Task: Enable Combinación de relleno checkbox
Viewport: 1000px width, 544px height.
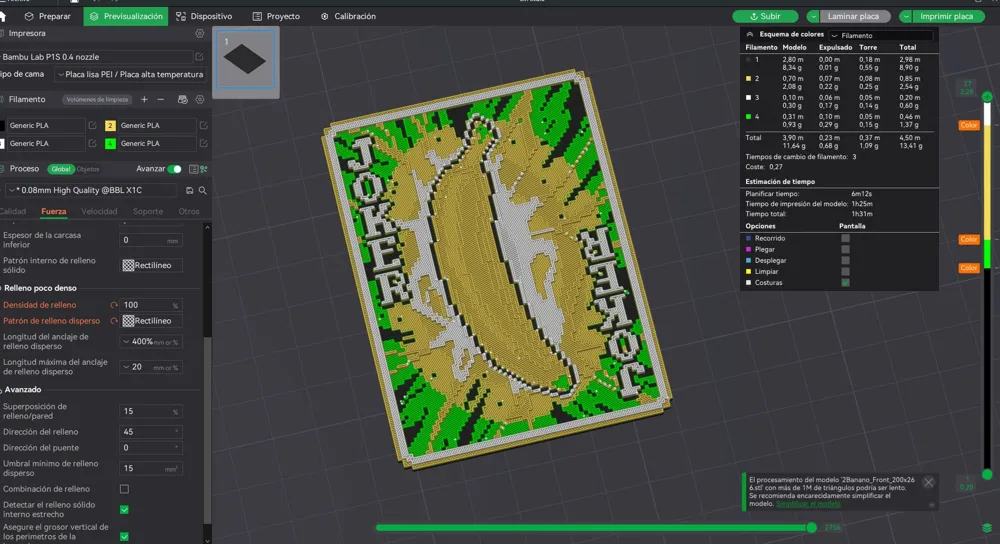Action: click(x=124, y=489)
